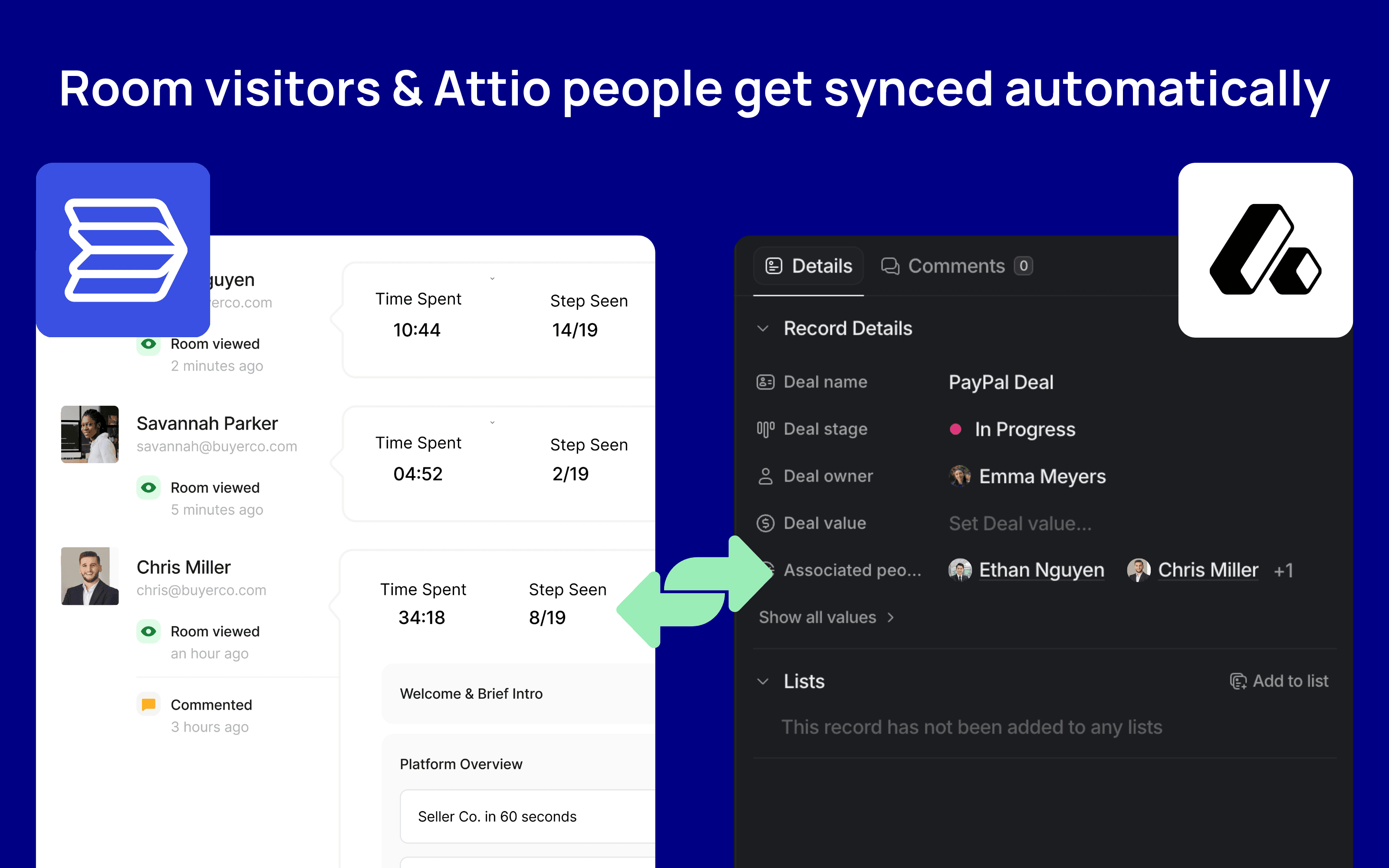Click the pink In Progress stage dot
1389x868 pixels.
tap(956, 429)
